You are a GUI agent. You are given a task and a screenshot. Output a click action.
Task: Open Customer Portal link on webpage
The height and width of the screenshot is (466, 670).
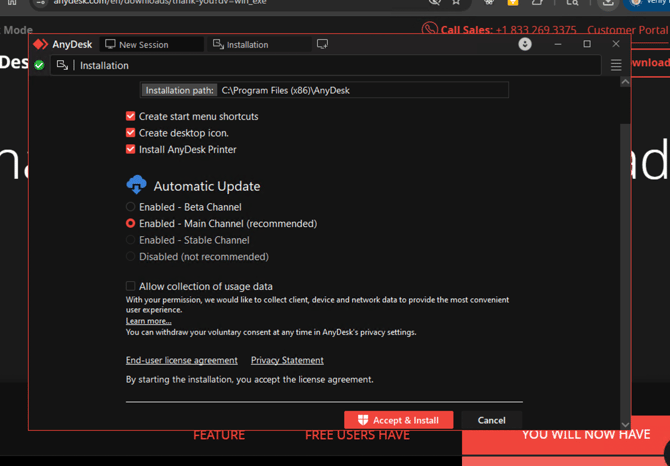coord(627,30)
